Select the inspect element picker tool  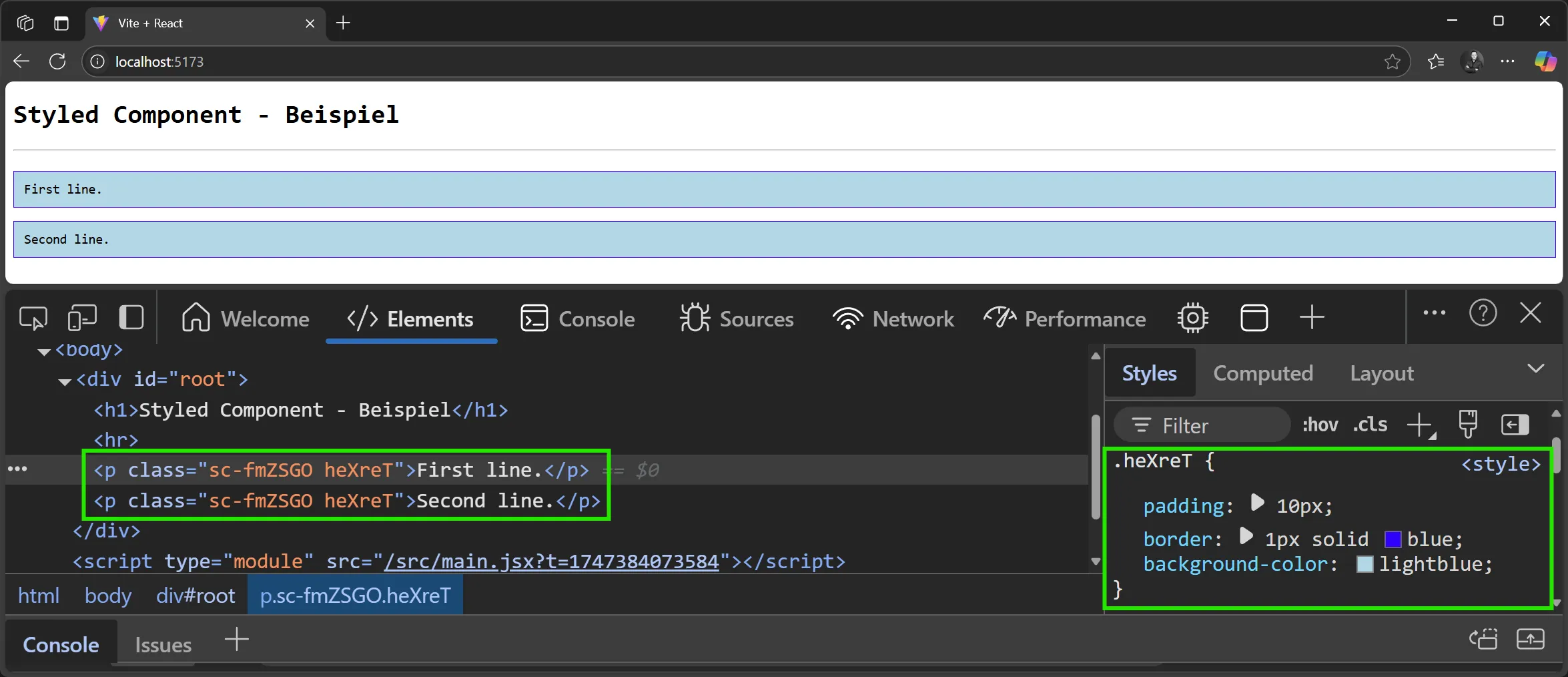33,318
